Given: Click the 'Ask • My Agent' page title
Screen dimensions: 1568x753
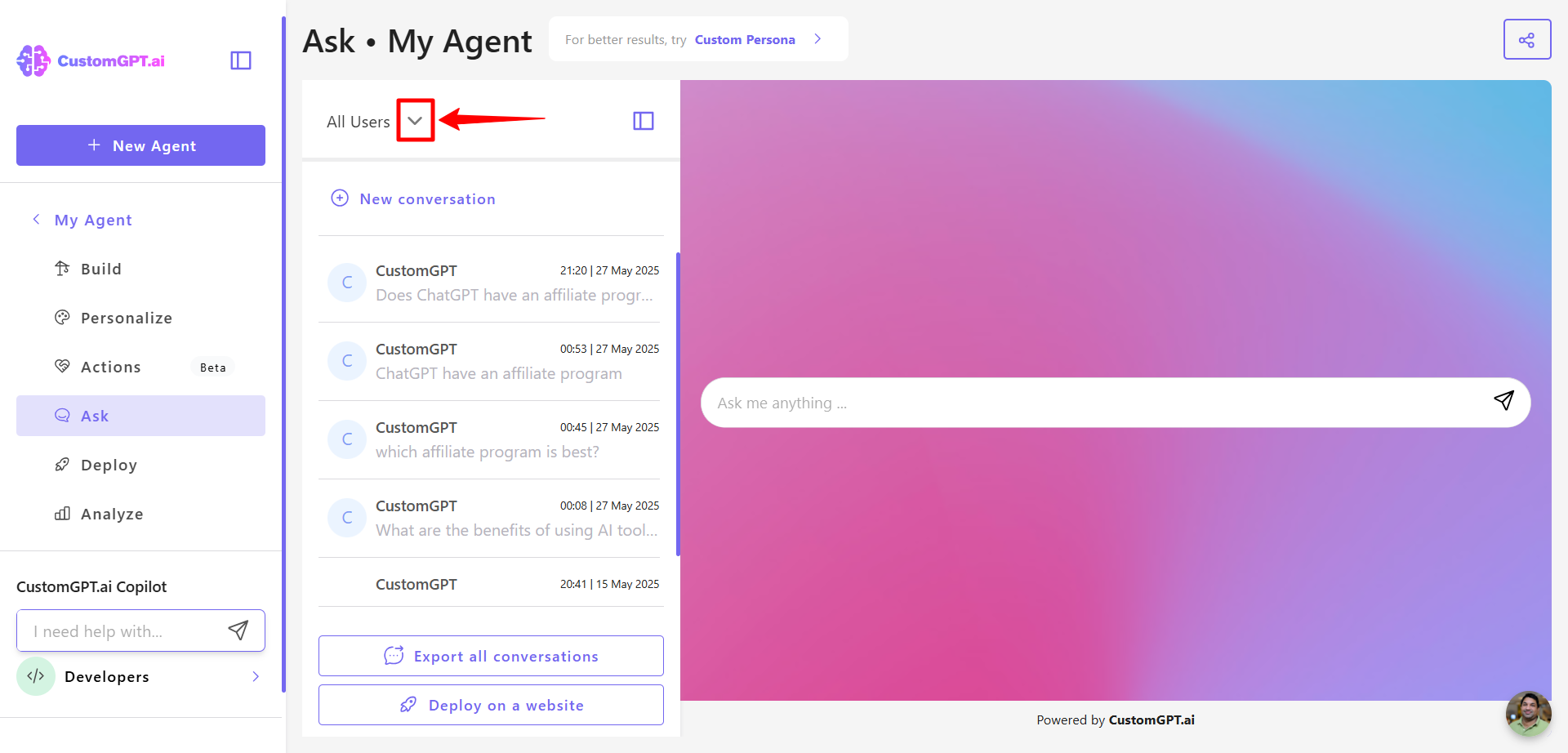Looking at the screenshot, I should click(x=416, y=41).
